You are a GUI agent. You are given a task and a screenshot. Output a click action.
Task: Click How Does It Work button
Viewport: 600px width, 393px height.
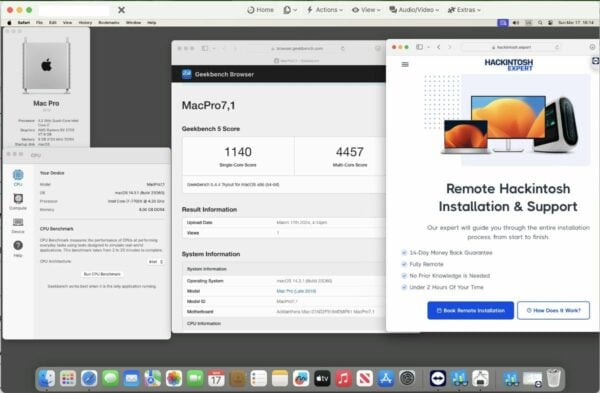pyautogui.click(x=553, y=310)
